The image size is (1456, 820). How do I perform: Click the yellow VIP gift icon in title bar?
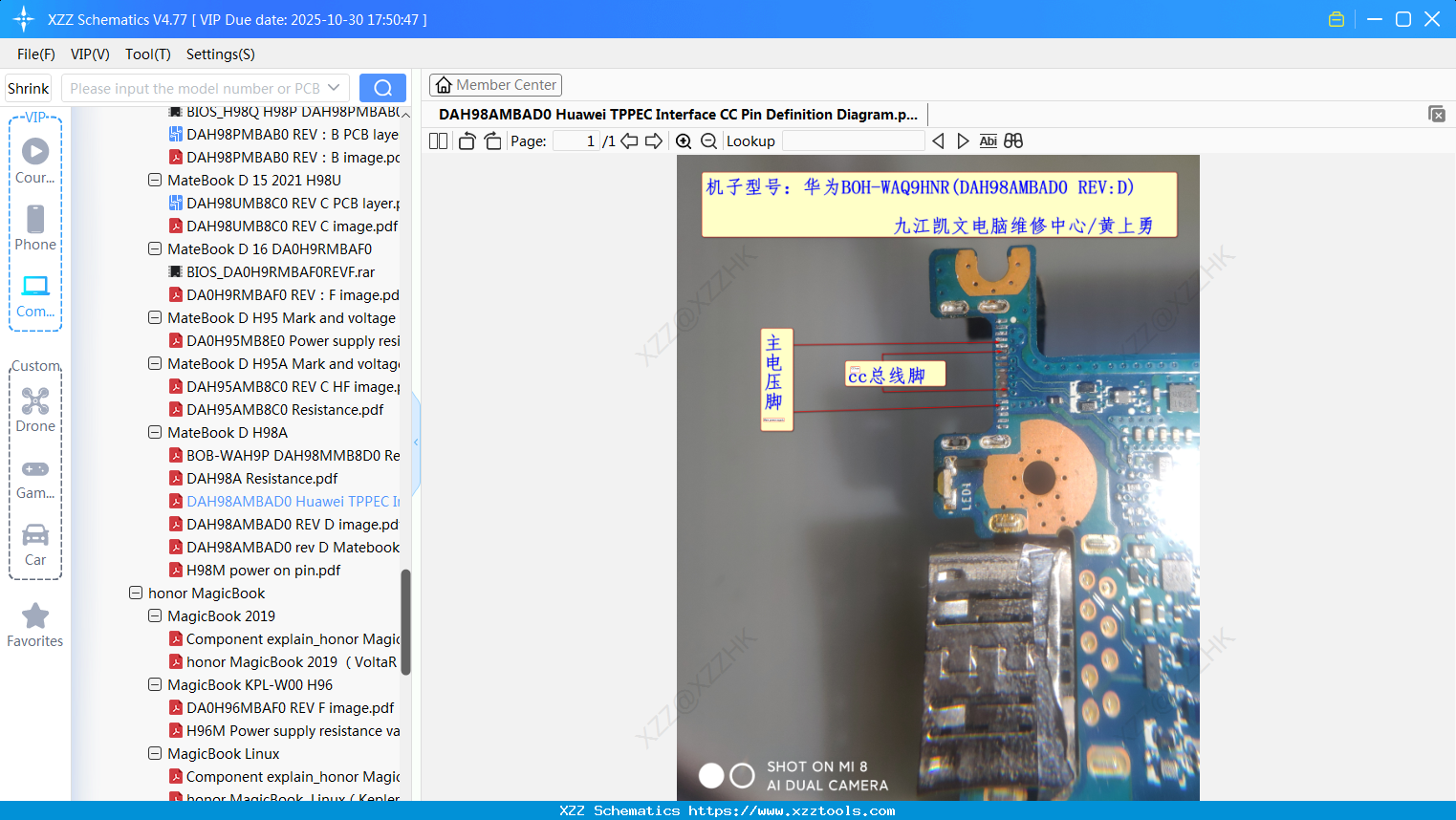coord(1336,19)
